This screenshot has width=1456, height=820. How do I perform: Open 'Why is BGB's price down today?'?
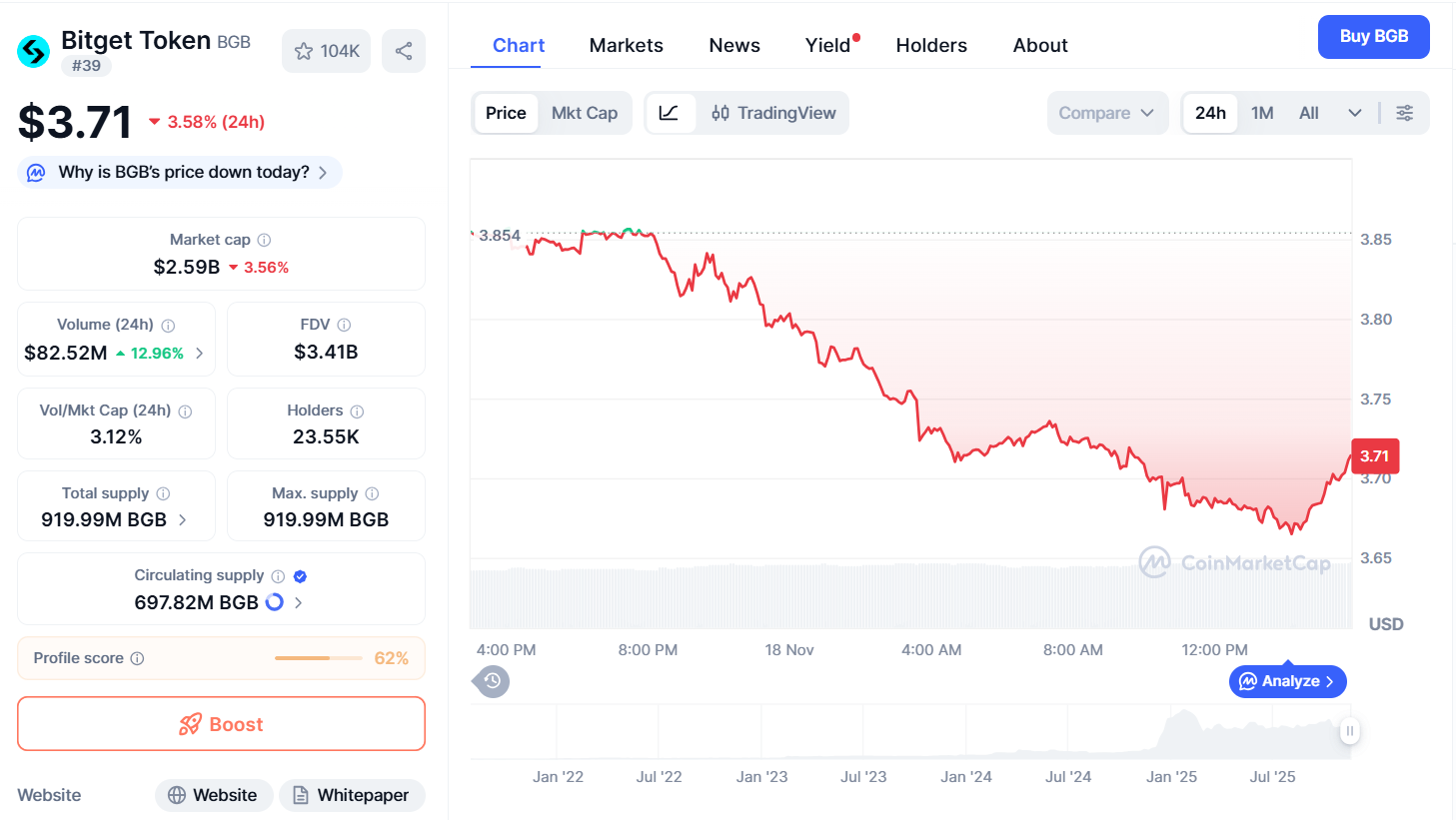point(178,172)
